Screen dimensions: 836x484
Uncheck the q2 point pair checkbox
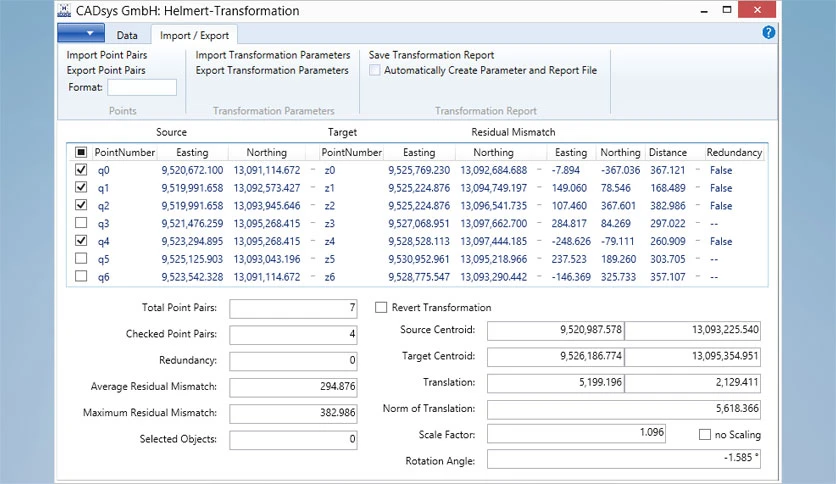click(x=81, y=205)
